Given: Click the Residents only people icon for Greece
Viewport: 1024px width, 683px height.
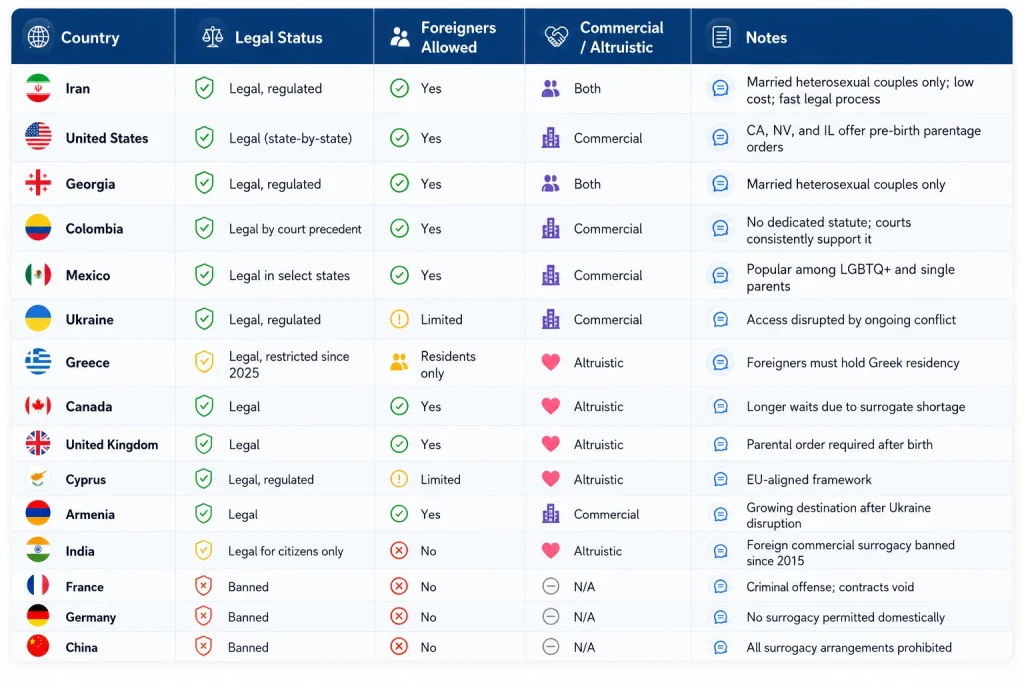Looking at the screenshot, I should tap(399, 362).
